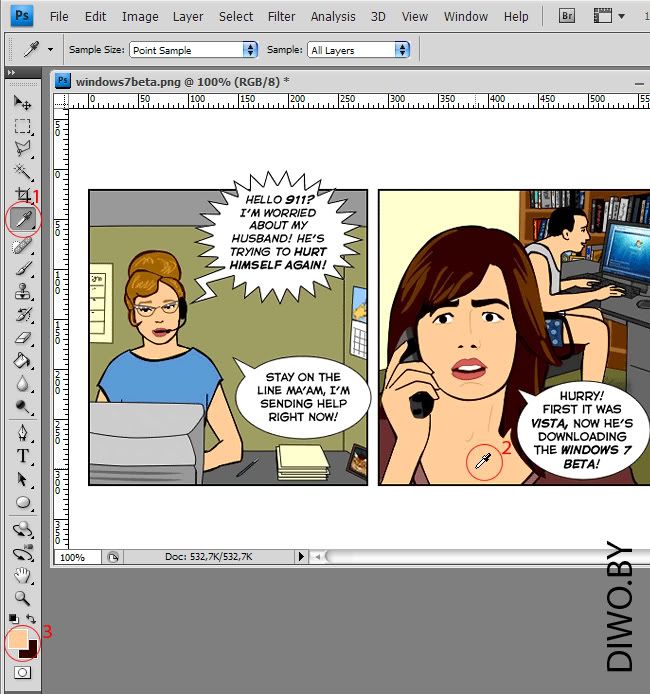Swap foreground and background colors
The image size is (650, 694).
coord(31,618)
